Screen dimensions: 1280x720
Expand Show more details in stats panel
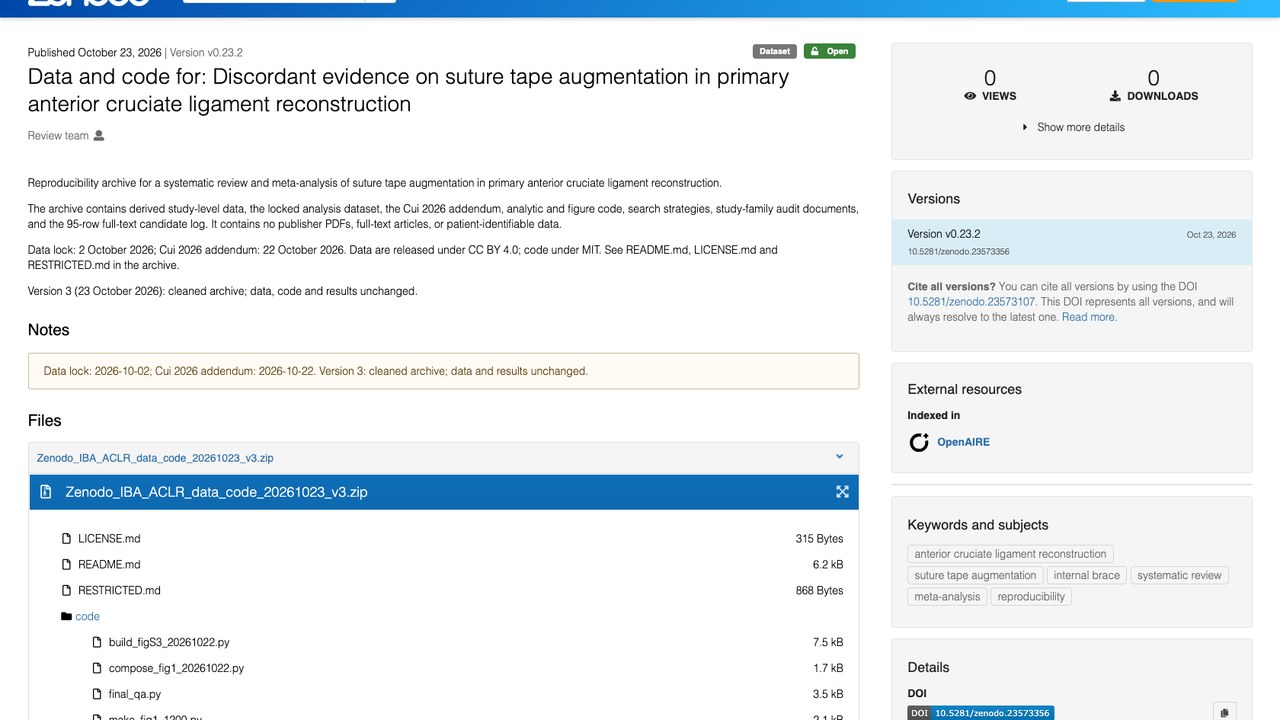[1072, 128]
